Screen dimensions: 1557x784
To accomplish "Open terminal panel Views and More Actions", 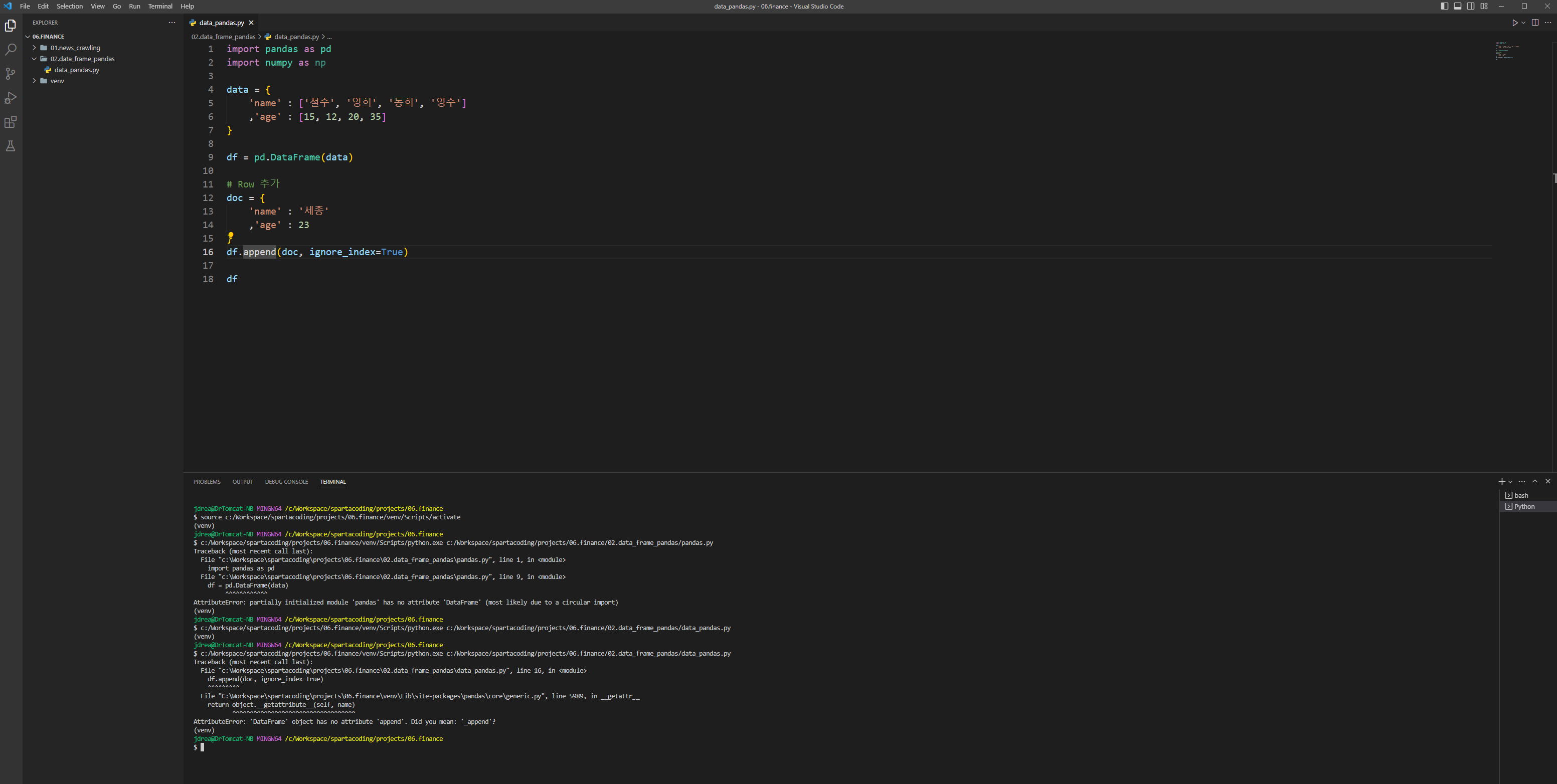I will tap(1522, 481).
